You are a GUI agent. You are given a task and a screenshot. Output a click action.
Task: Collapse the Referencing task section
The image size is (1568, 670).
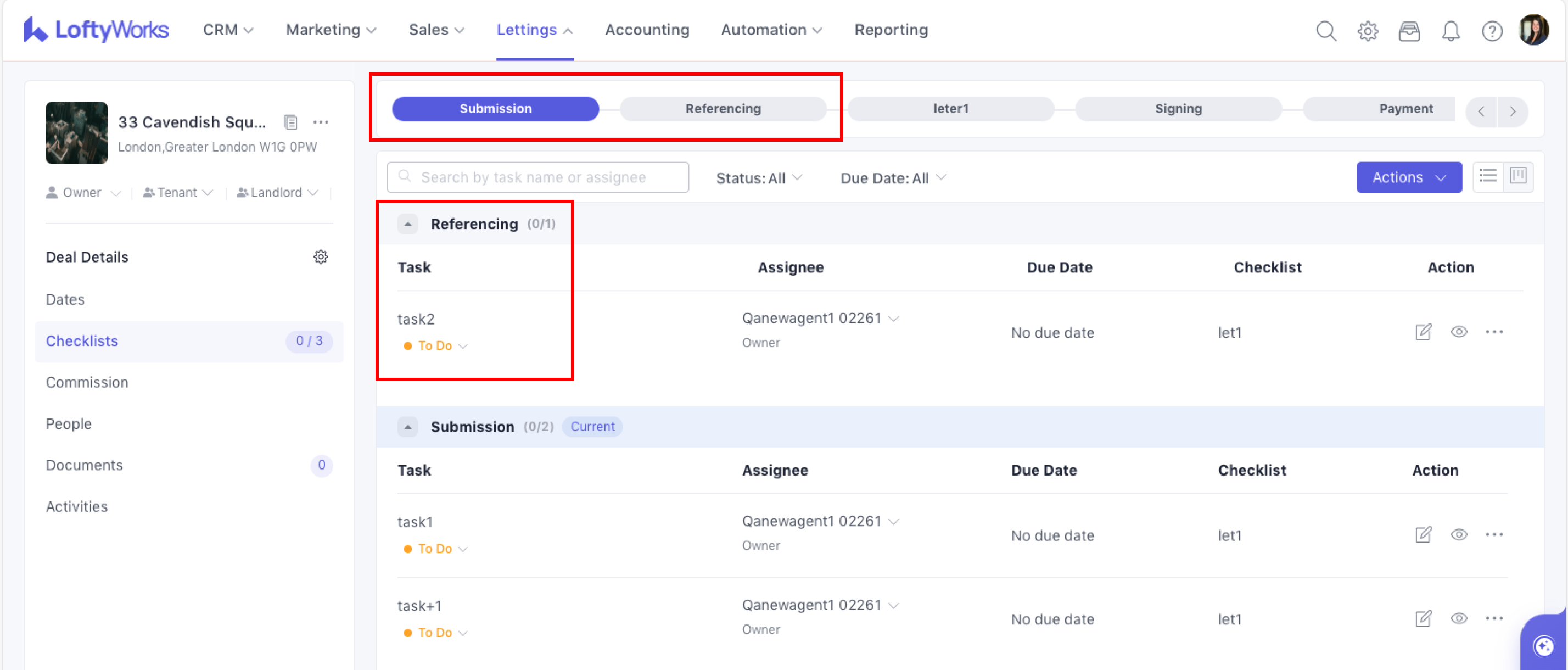(x=408, y=224)
